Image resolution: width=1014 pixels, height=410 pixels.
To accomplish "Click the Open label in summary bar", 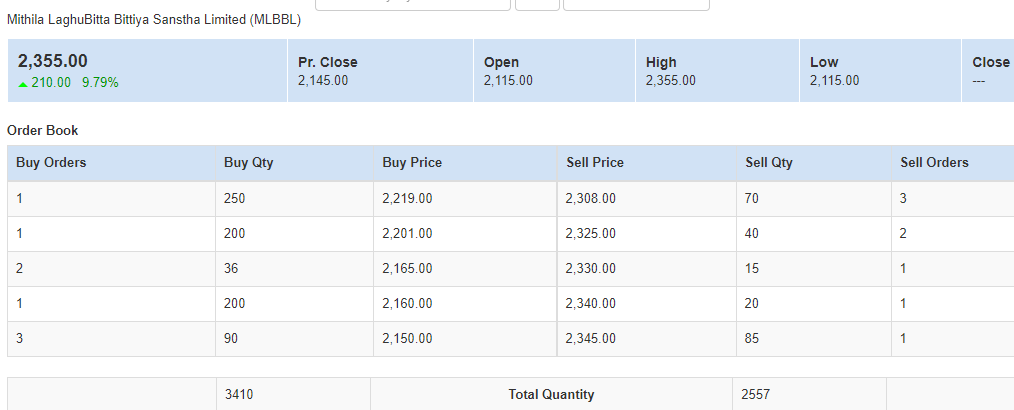I will 501,63.
